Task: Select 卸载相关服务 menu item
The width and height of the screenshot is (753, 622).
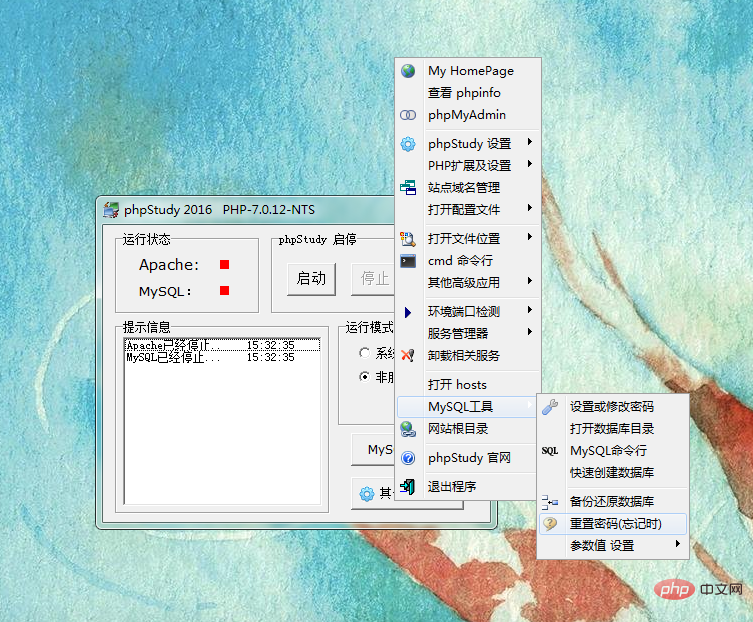Action: click(x=468, y=355)
